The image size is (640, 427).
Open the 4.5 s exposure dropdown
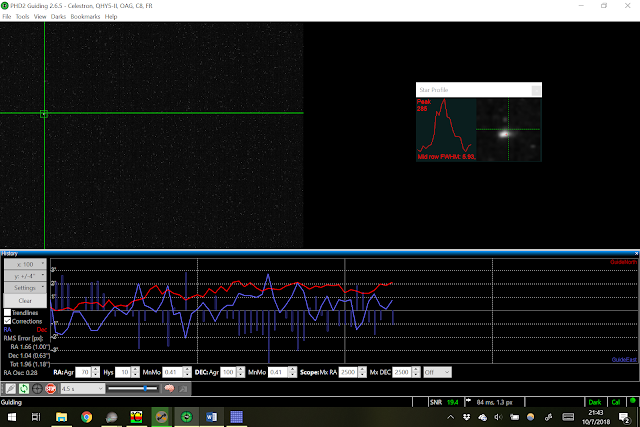[82, 389]
